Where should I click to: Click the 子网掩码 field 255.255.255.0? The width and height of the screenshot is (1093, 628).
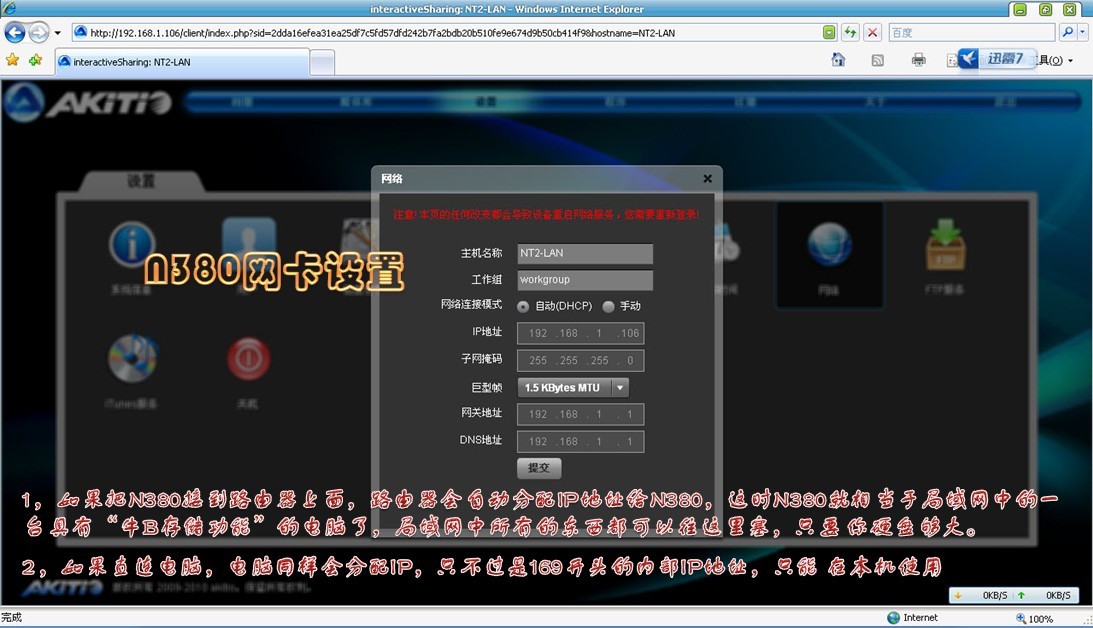[581, 360]
